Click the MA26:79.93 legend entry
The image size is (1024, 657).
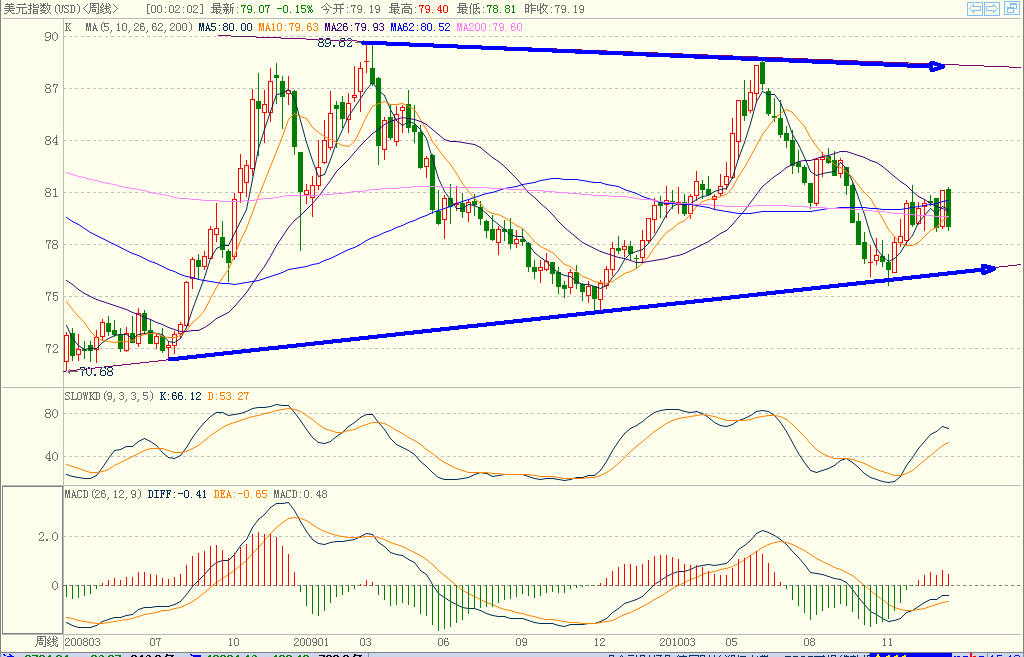[x=355, y=27]
